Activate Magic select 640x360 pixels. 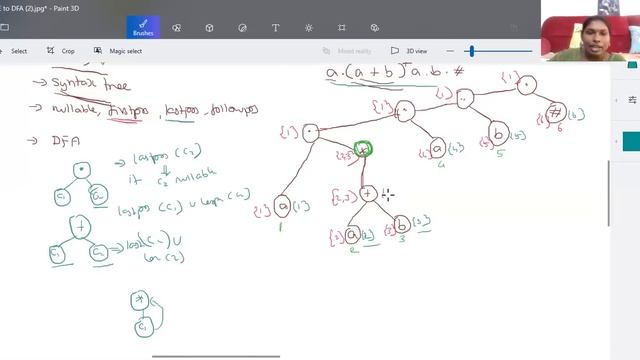tap(118, 51)
